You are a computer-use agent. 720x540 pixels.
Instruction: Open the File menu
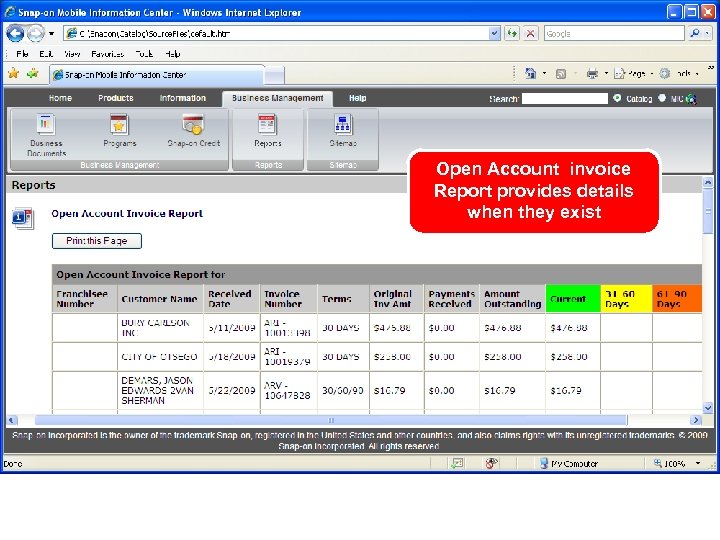[22, 54]
